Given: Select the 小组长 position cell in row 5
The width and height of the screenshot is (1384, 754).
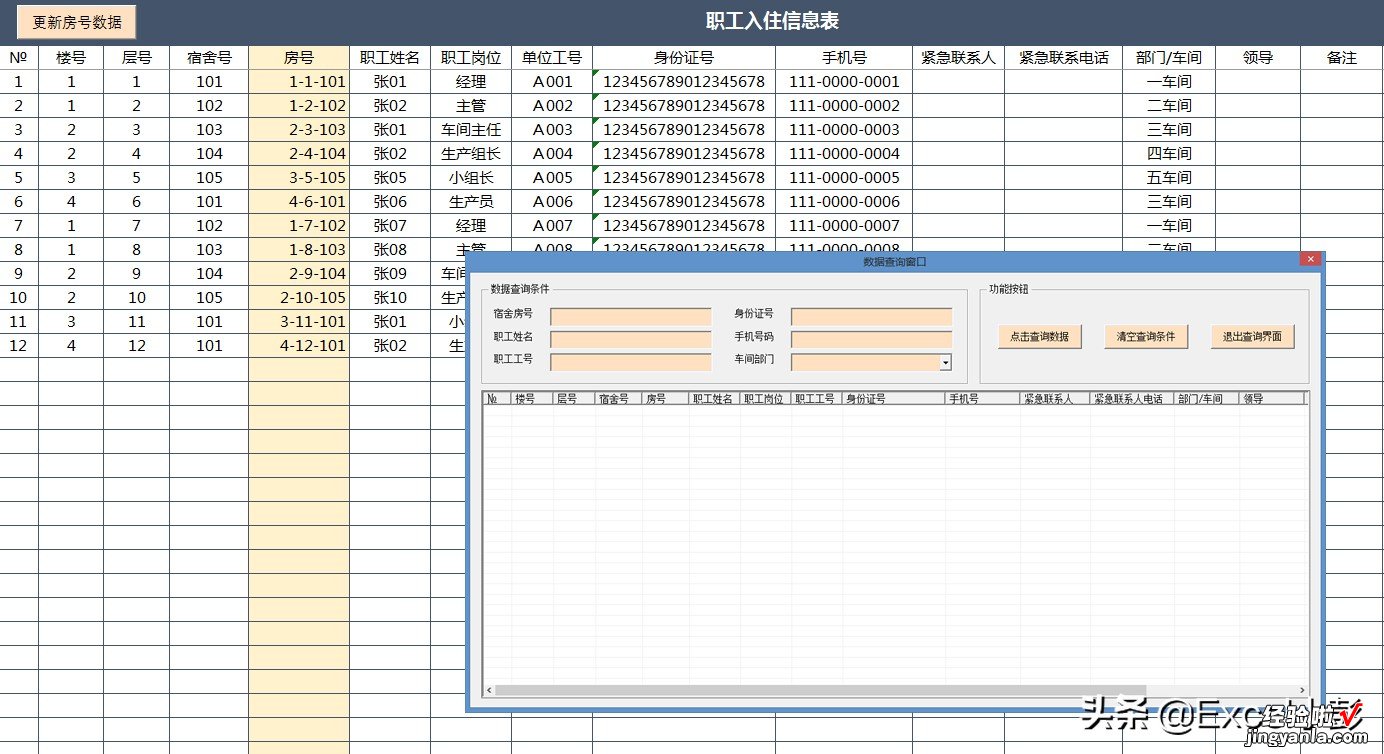Looking at the screenshot, I should point(471,178).
